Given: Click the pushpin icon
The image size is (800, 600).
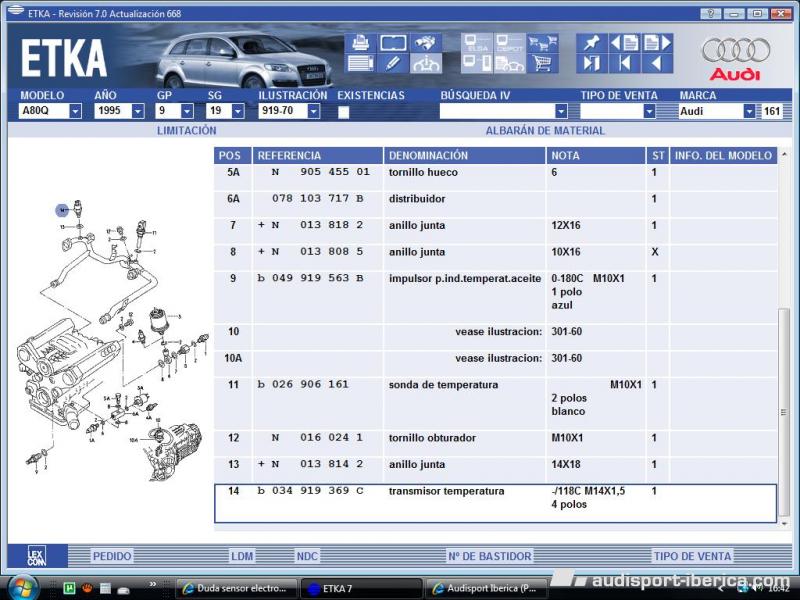Looking at the screenshot, I should [592, 43].
